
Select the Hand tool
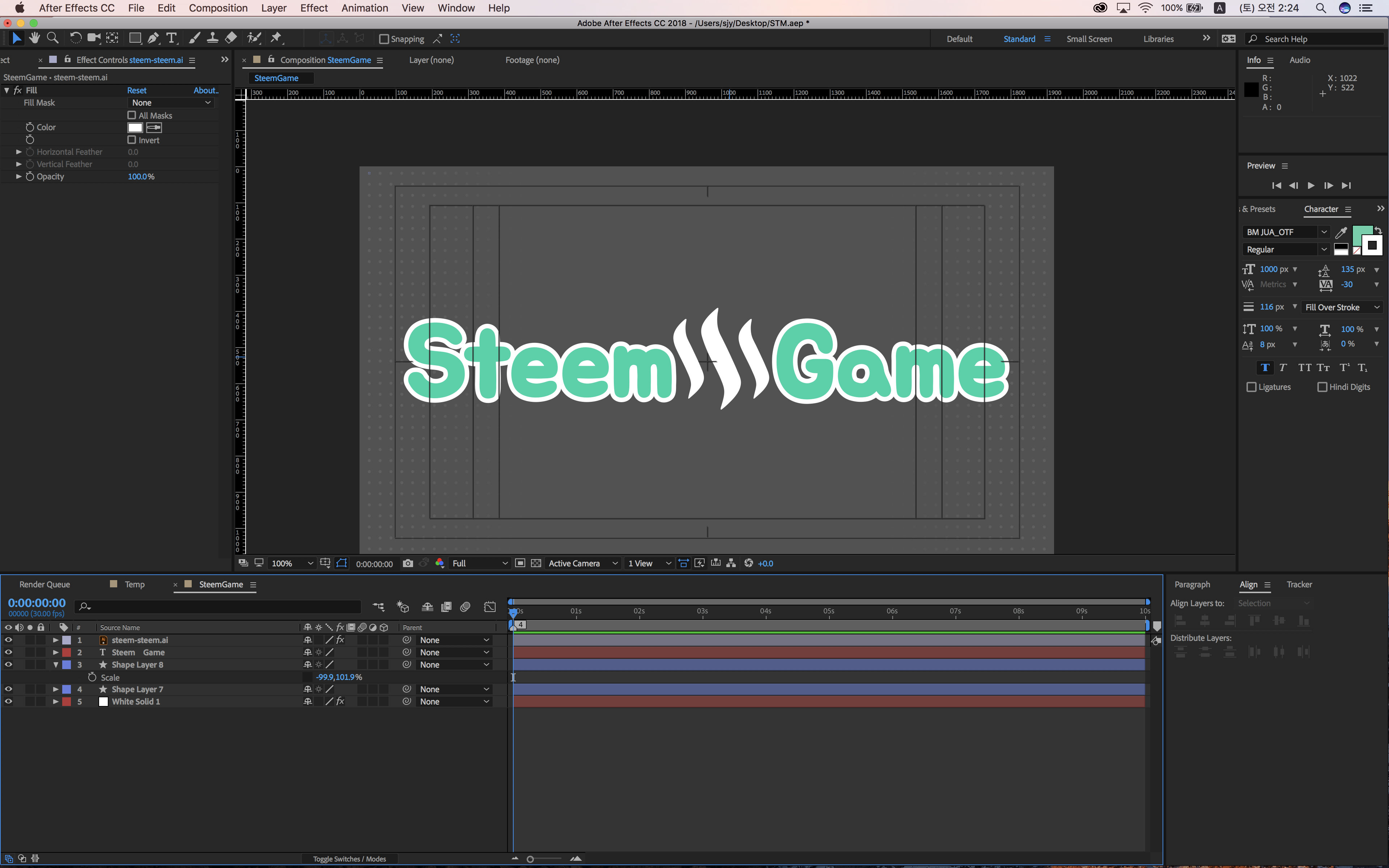coord(34,38)
